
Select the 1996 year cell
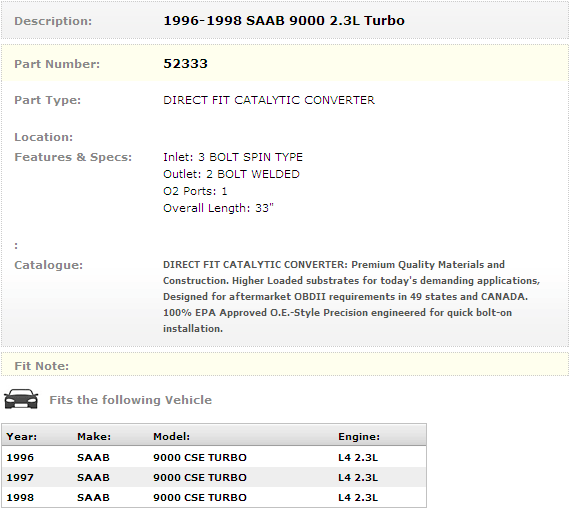click(x=20, y=457)
